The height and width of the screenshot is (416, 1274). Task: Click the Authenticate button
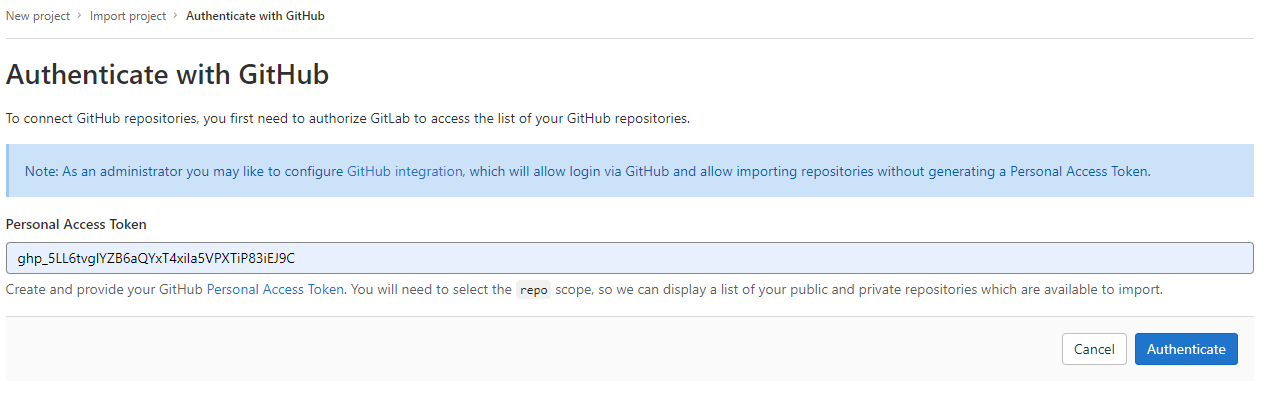coord(1186,349)
